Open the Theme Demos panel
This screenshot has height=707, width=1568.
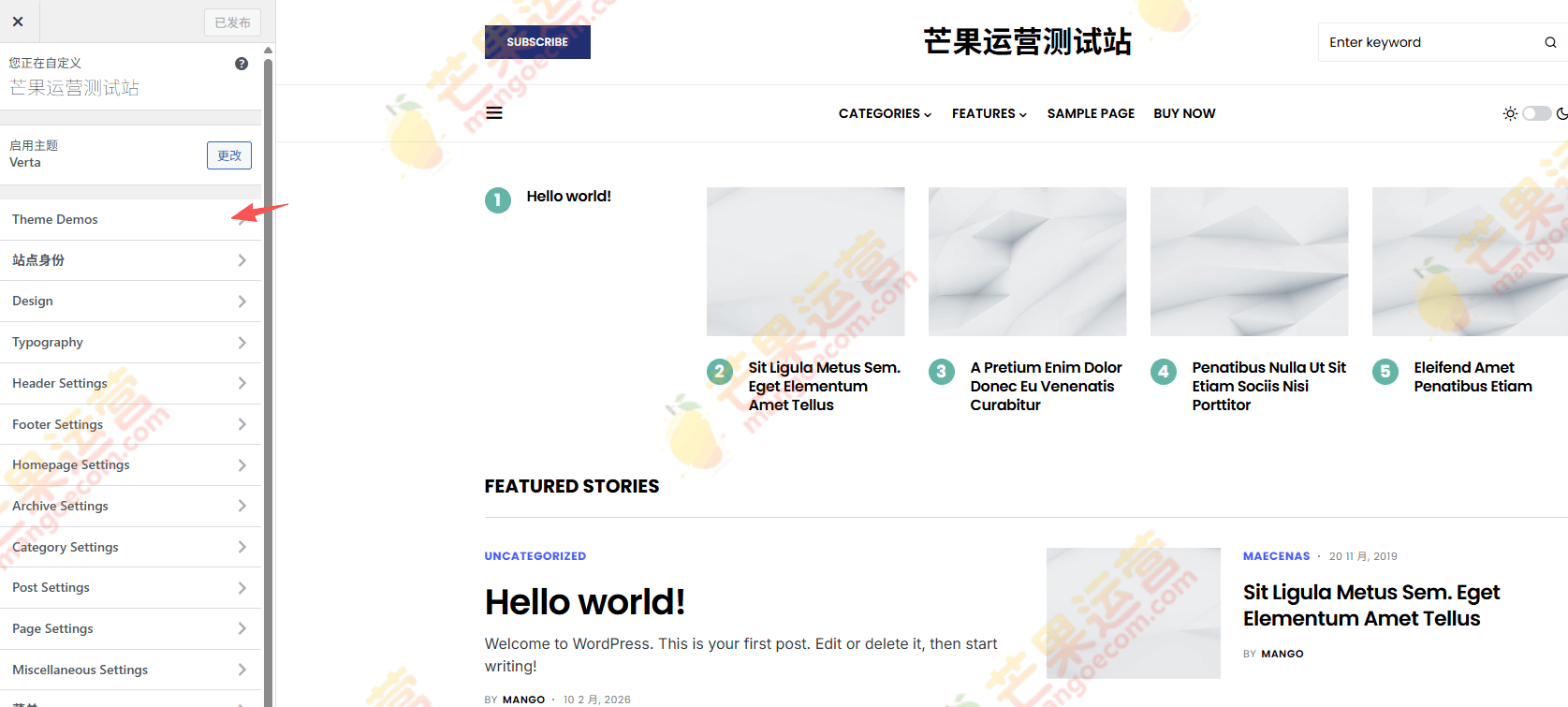[x=130, y=219]
